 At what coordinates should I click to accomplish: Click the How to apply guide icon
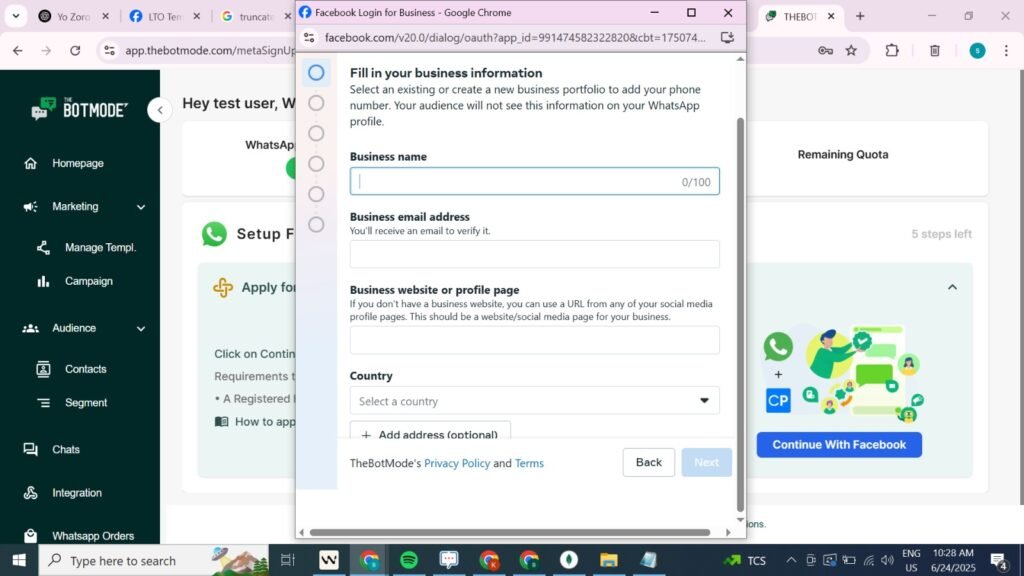221,422
